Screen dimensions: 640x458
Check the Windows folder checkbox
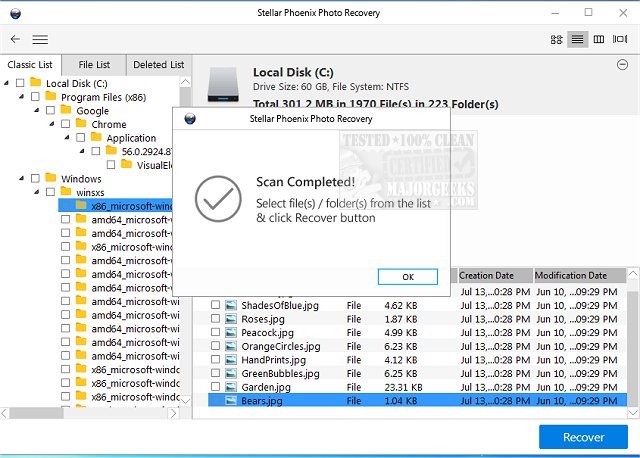[35, 178]
